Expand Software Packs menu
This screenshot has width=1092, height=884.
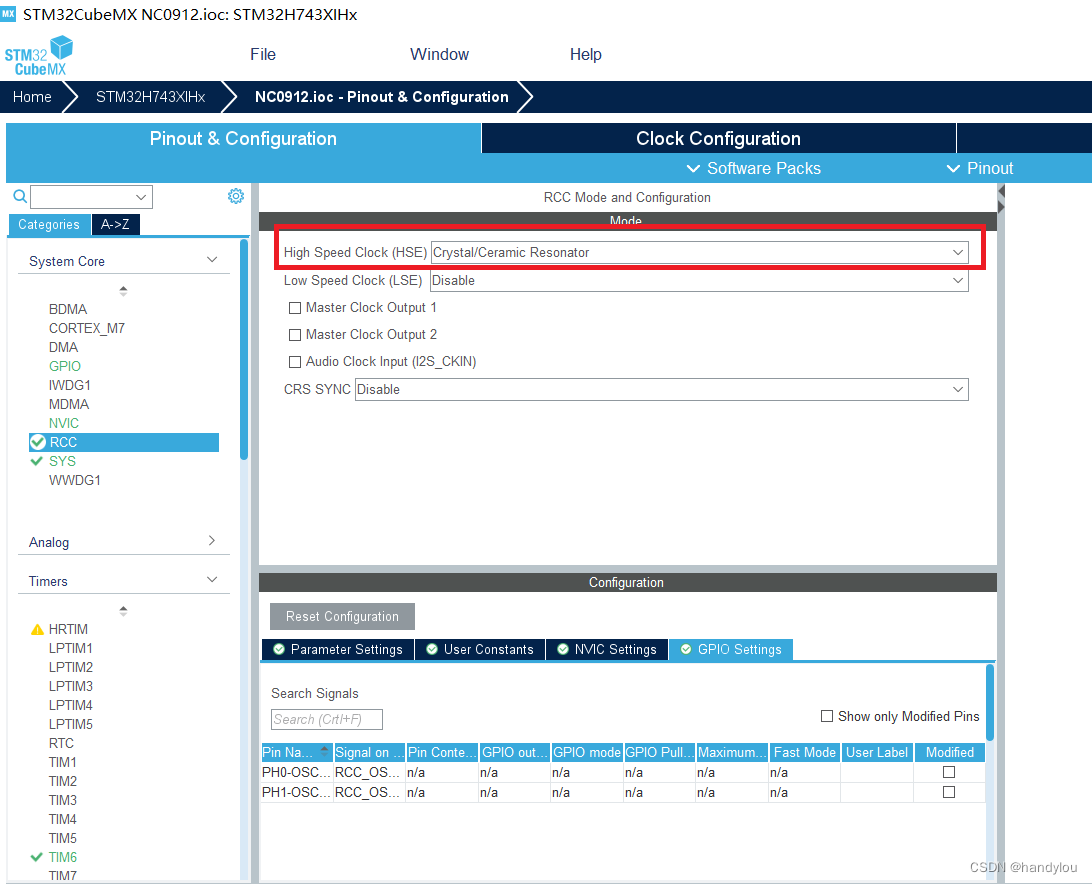click(x=754, y=169)
